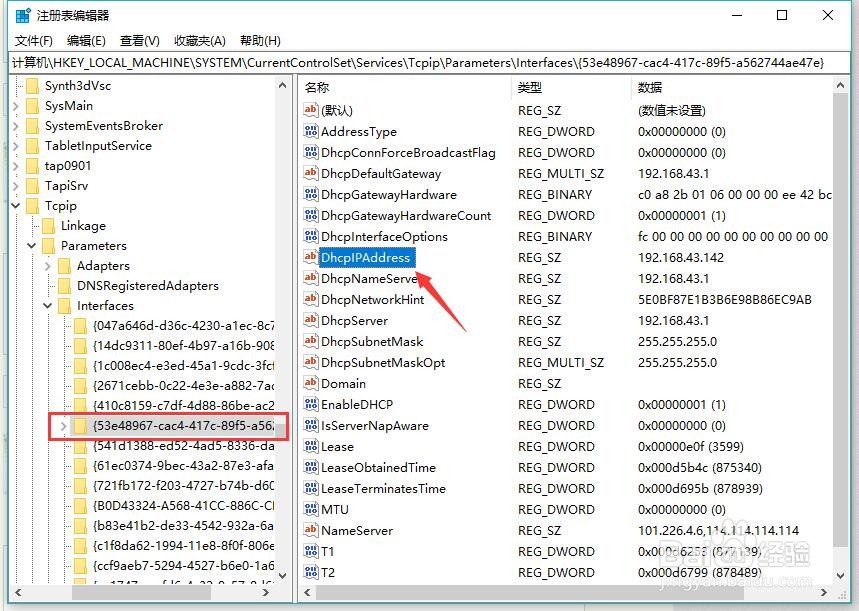Click the registry path address bar
The height and width of the screenshot is (611, 859).
pos(430,62)
